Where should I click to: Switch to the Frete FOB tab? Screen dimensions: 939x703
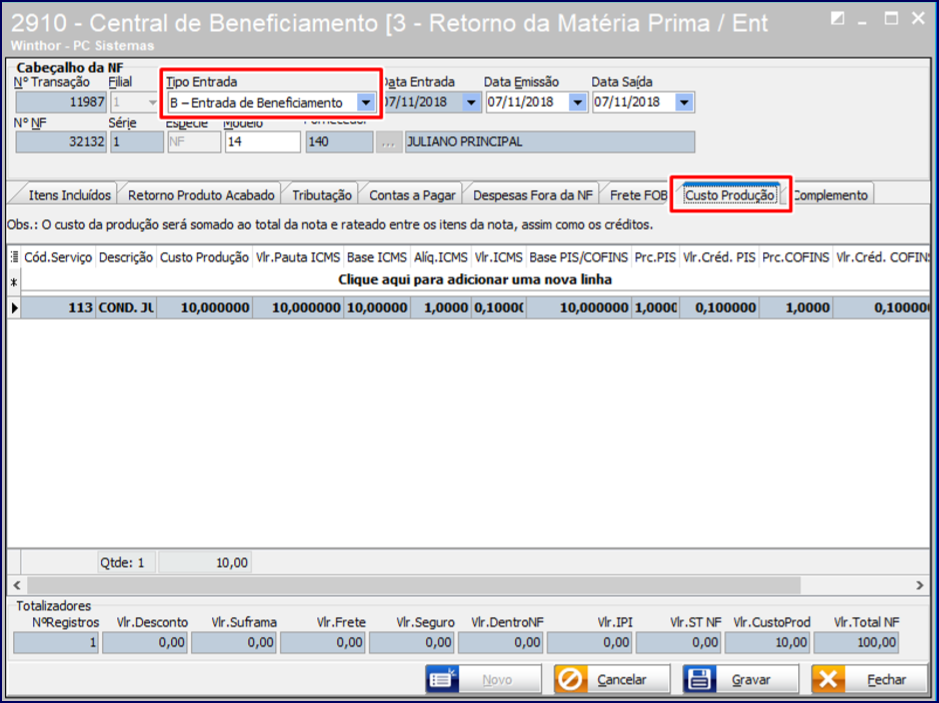[638, 195]
